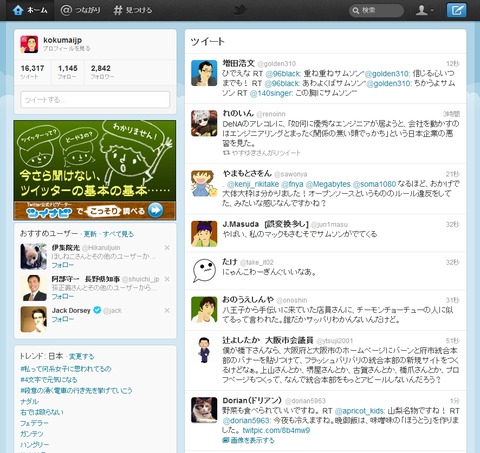Change the Japan trends location
The height and width of the screenshot is (453, 480).
click(82, 356)
